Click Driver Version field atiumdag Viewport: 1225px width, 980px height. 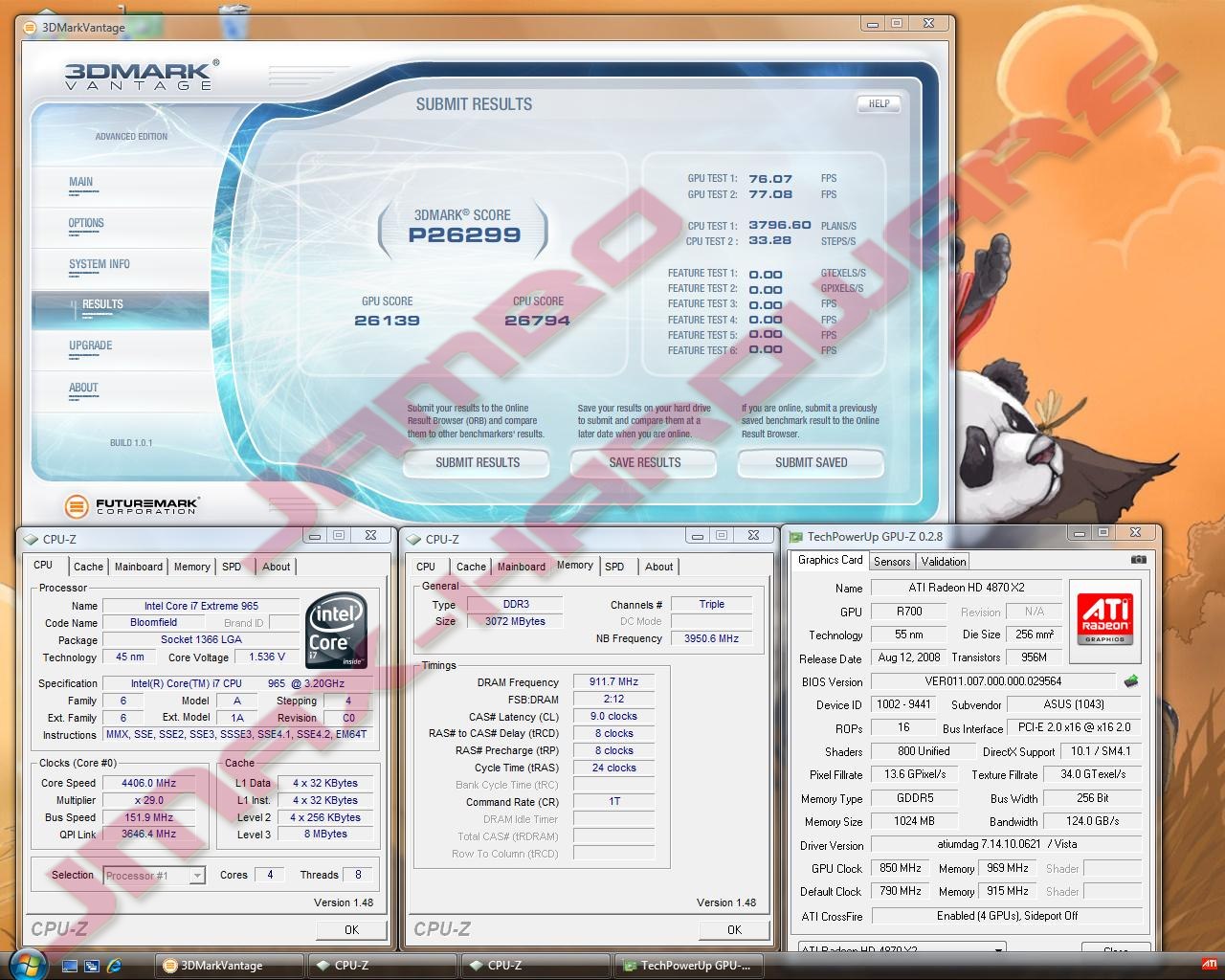pyautogui.click(x=1006, y=845)
